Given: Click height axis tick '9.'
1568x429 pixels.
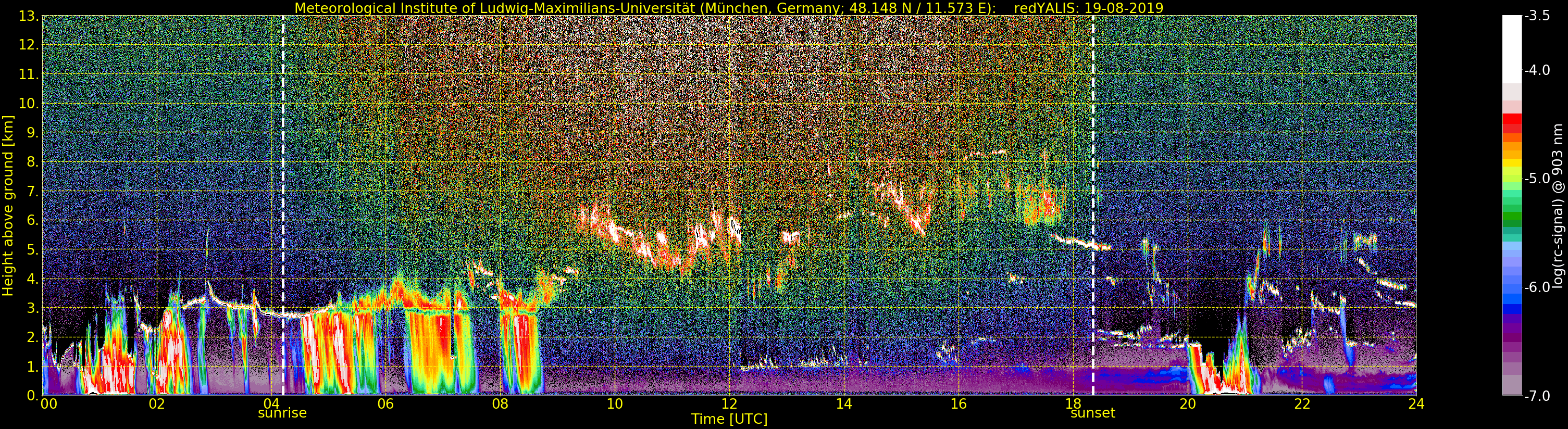Looking at the screenshot, I should [32, 133].
